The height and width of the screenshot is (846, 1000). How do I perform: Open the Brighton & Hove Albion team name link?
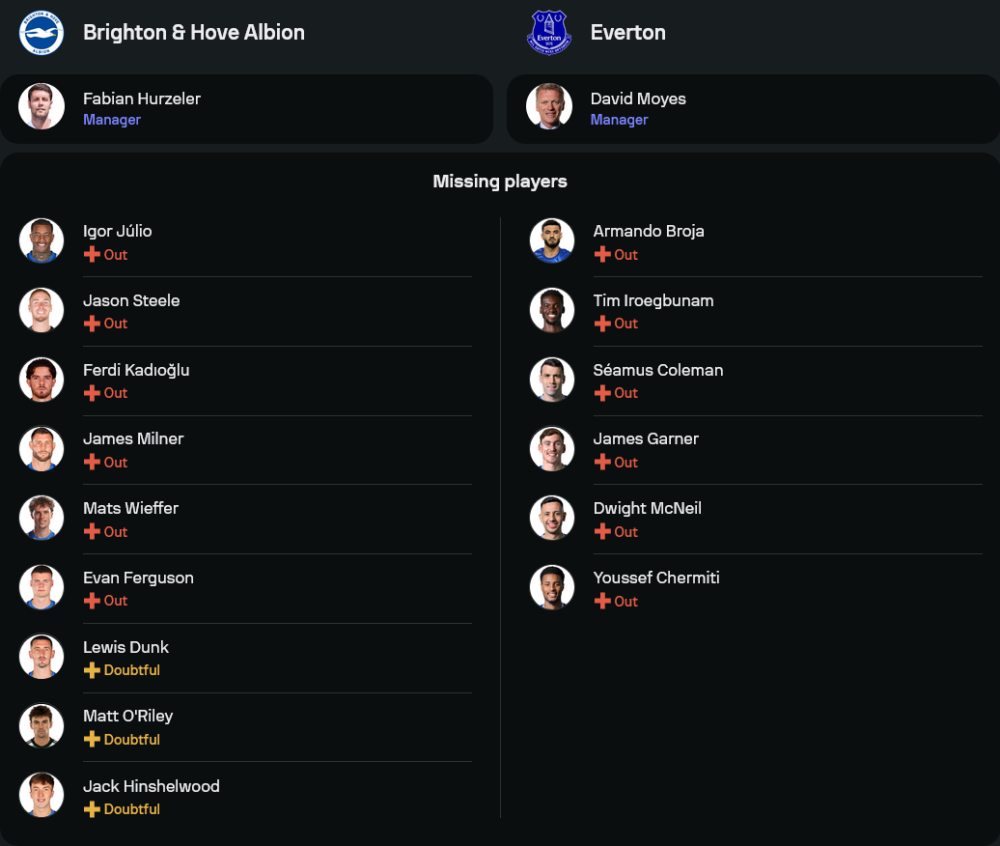[x=194, y=32]
